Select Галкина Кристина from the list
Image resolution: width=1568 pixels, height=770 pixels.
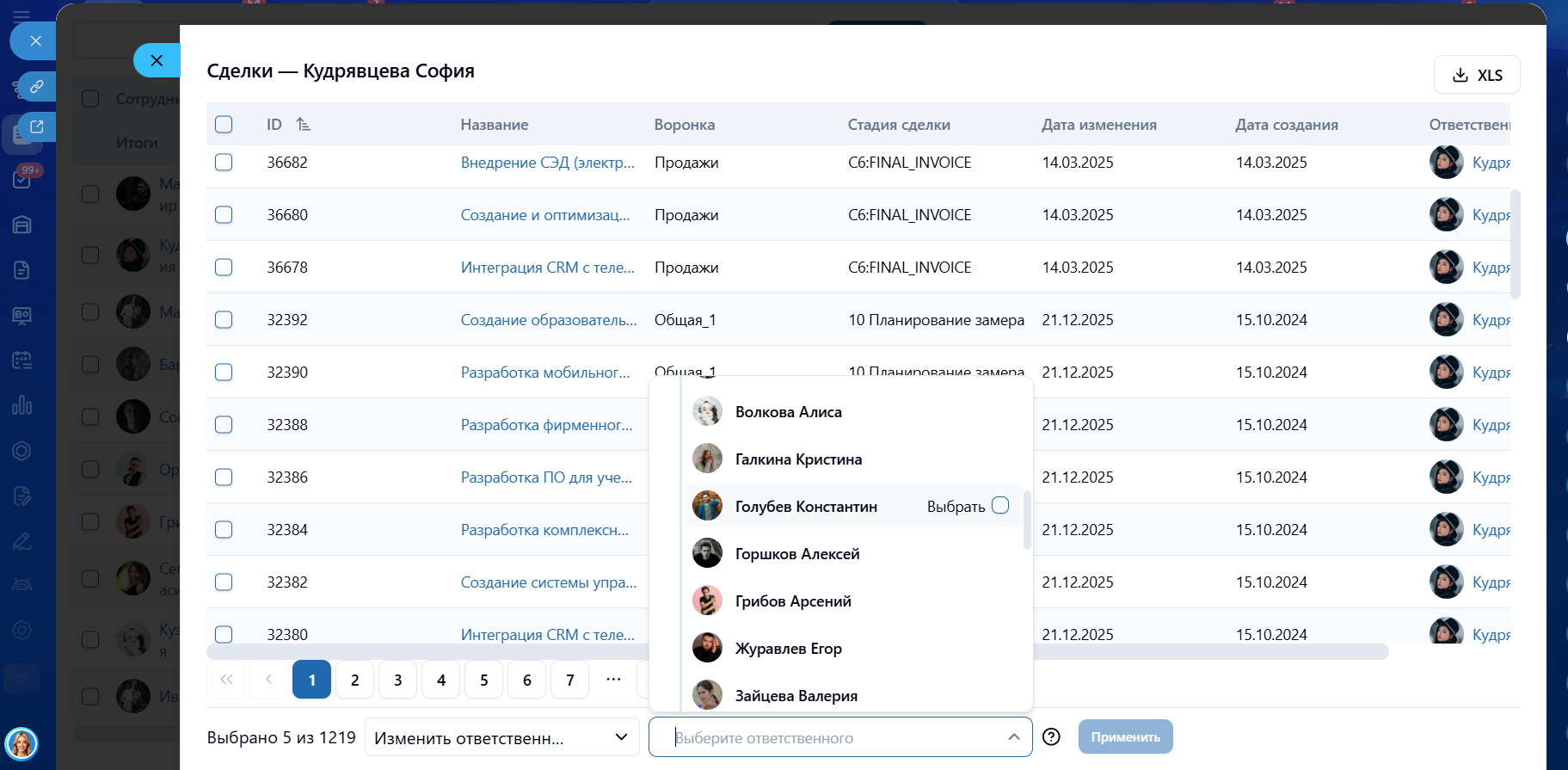click(x=854, y=459)
